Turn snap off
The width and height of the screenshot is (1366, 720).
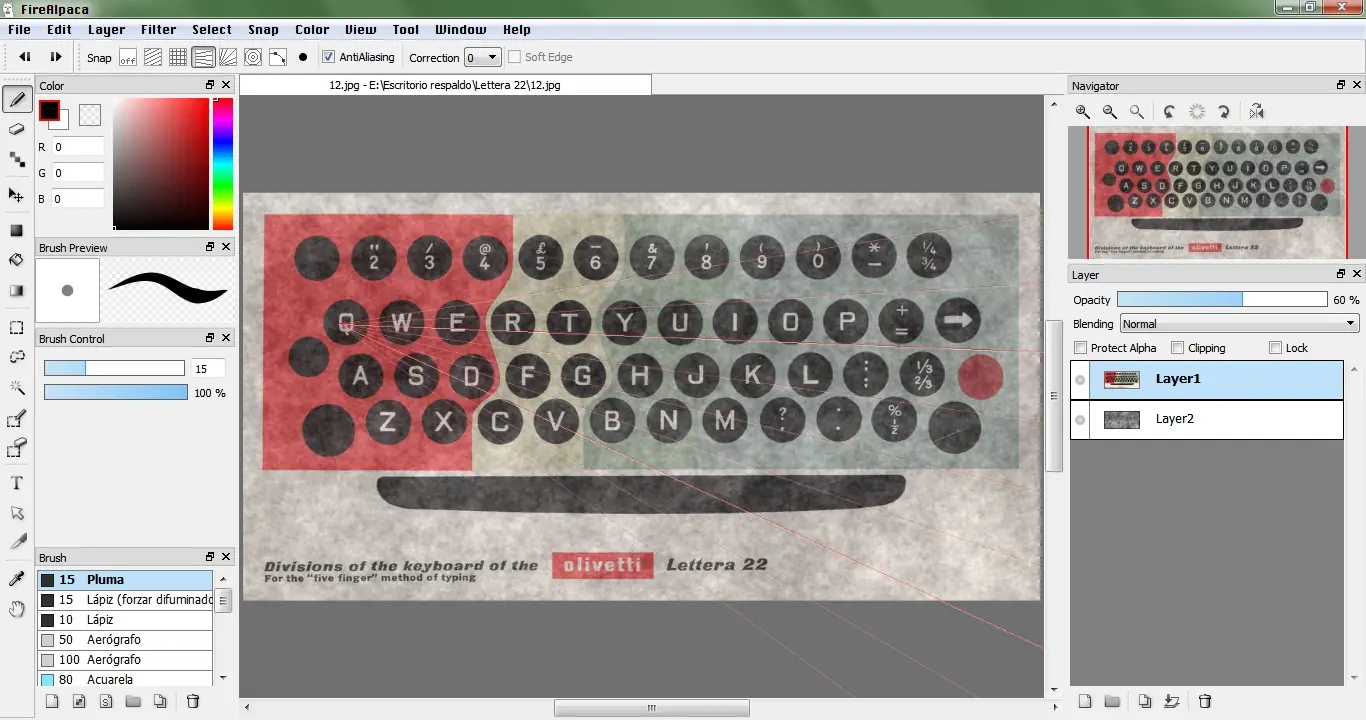pyautogui.click(x=128, y=57)
